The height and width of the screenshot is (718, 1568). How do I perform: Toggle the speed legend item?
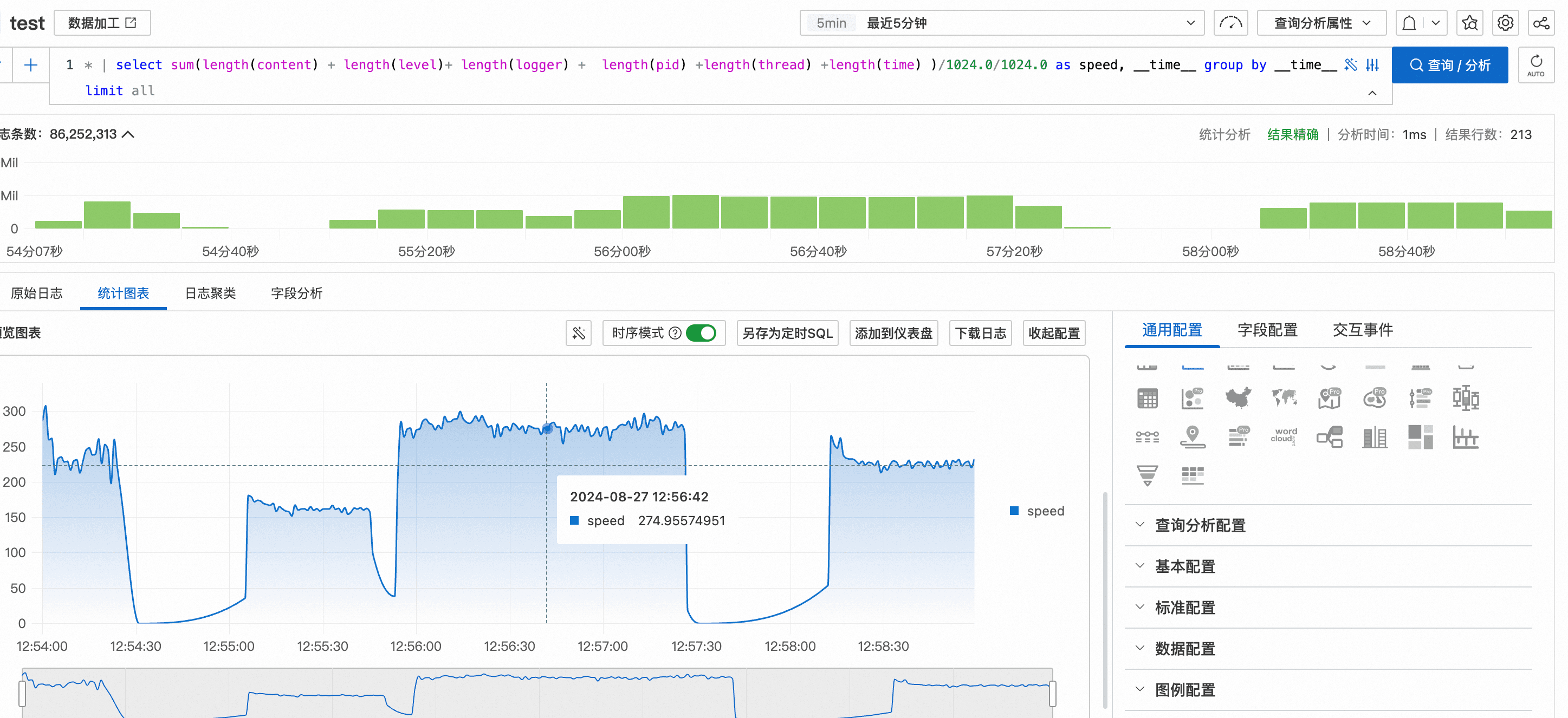(1037, 511)
